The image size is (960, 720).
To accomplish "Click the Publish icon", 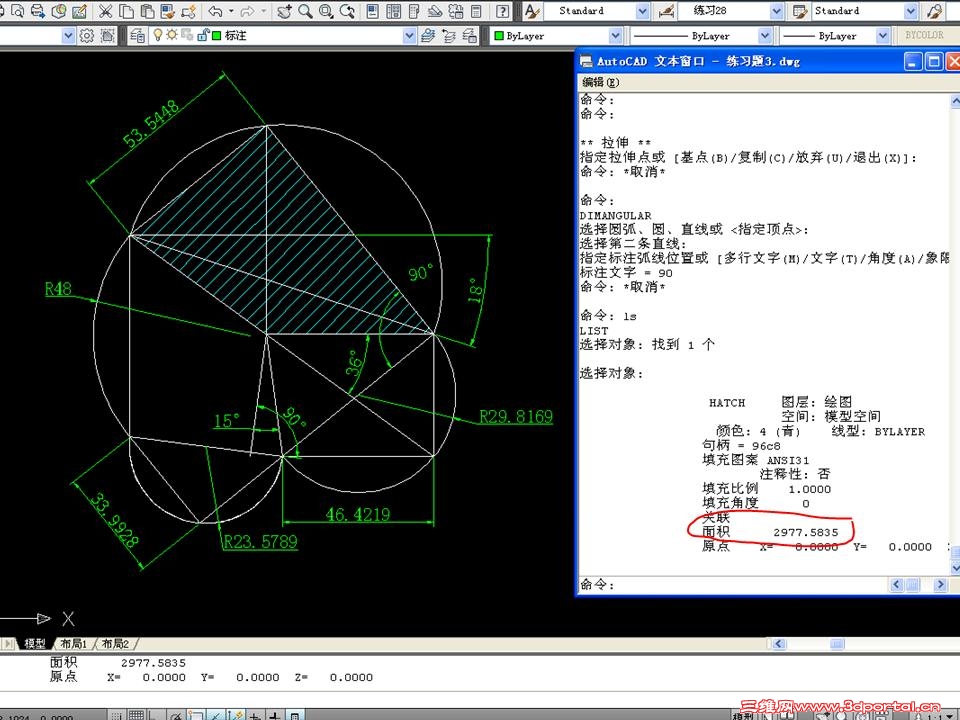I will [x=38, y=10].
